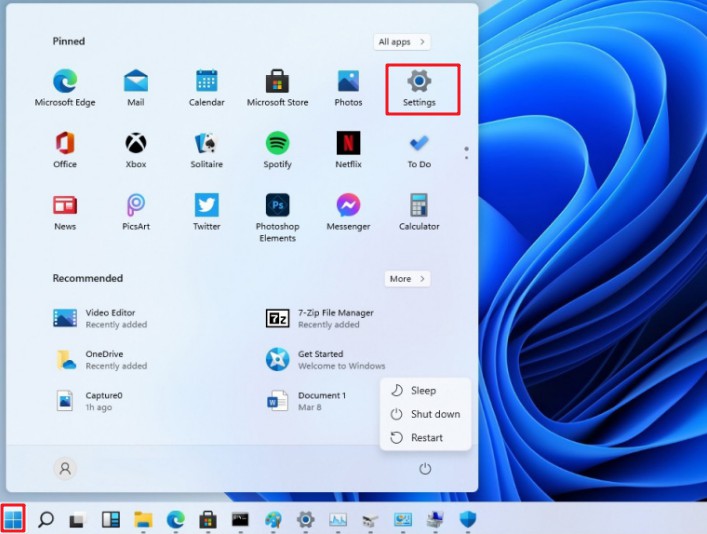Viewport: 707px width, 534px height.
Task: Launch Photoshop Elements
Action: coord(277,218)
